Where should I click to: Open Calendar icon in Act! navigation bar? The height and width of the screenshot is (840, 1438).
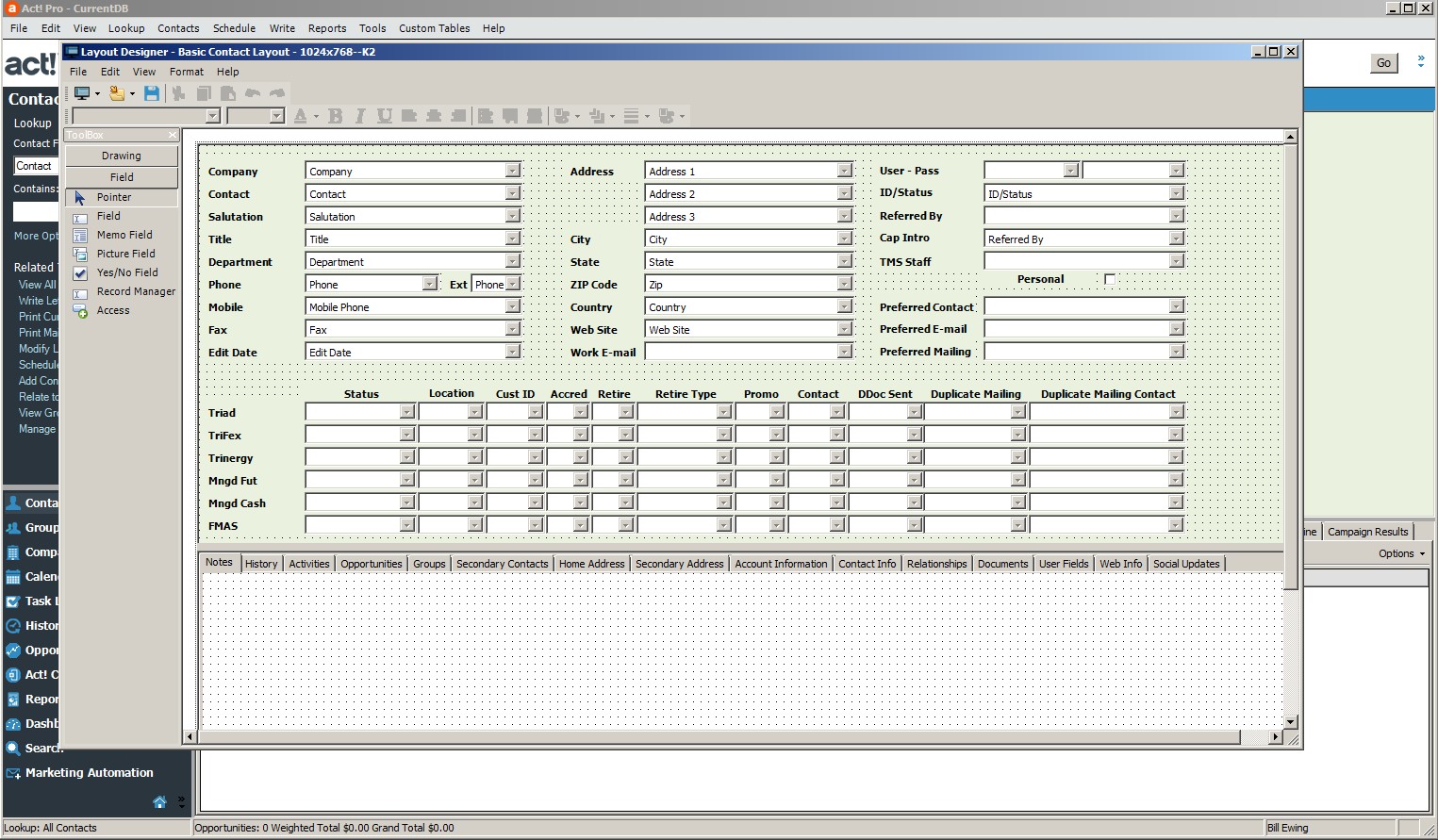(x=13, y=577)
